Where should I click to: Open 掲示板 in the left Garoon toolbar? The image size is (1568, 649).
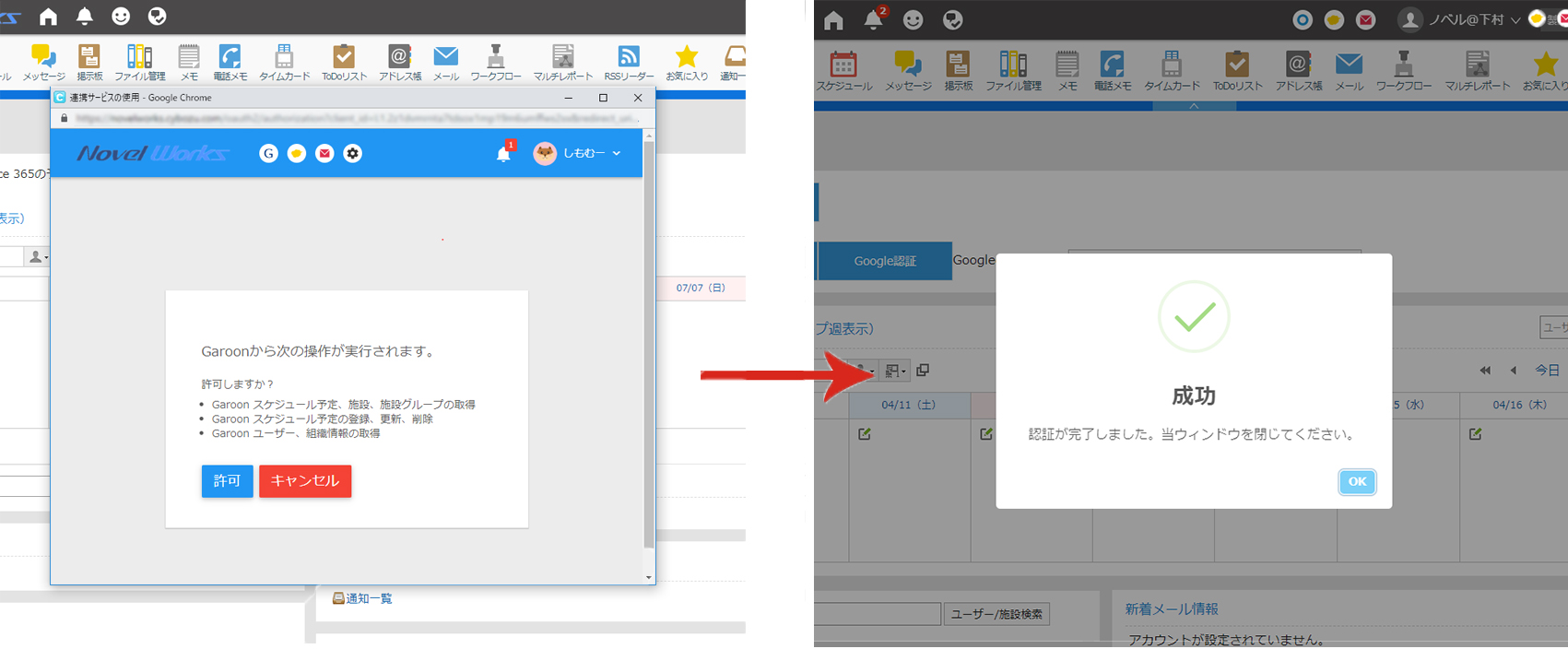pos(89,63)
